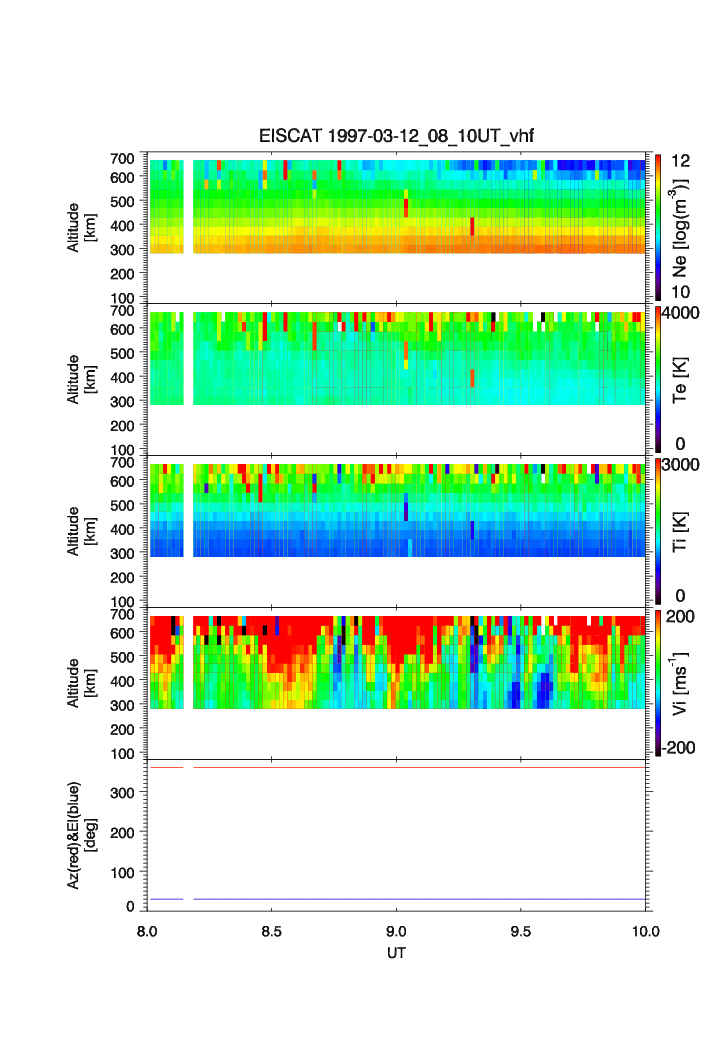Image resolution: width=708 pixels, height=1063 pixels.
Task: Click the Altitude [km] label of Te panel
Action: 81,380
